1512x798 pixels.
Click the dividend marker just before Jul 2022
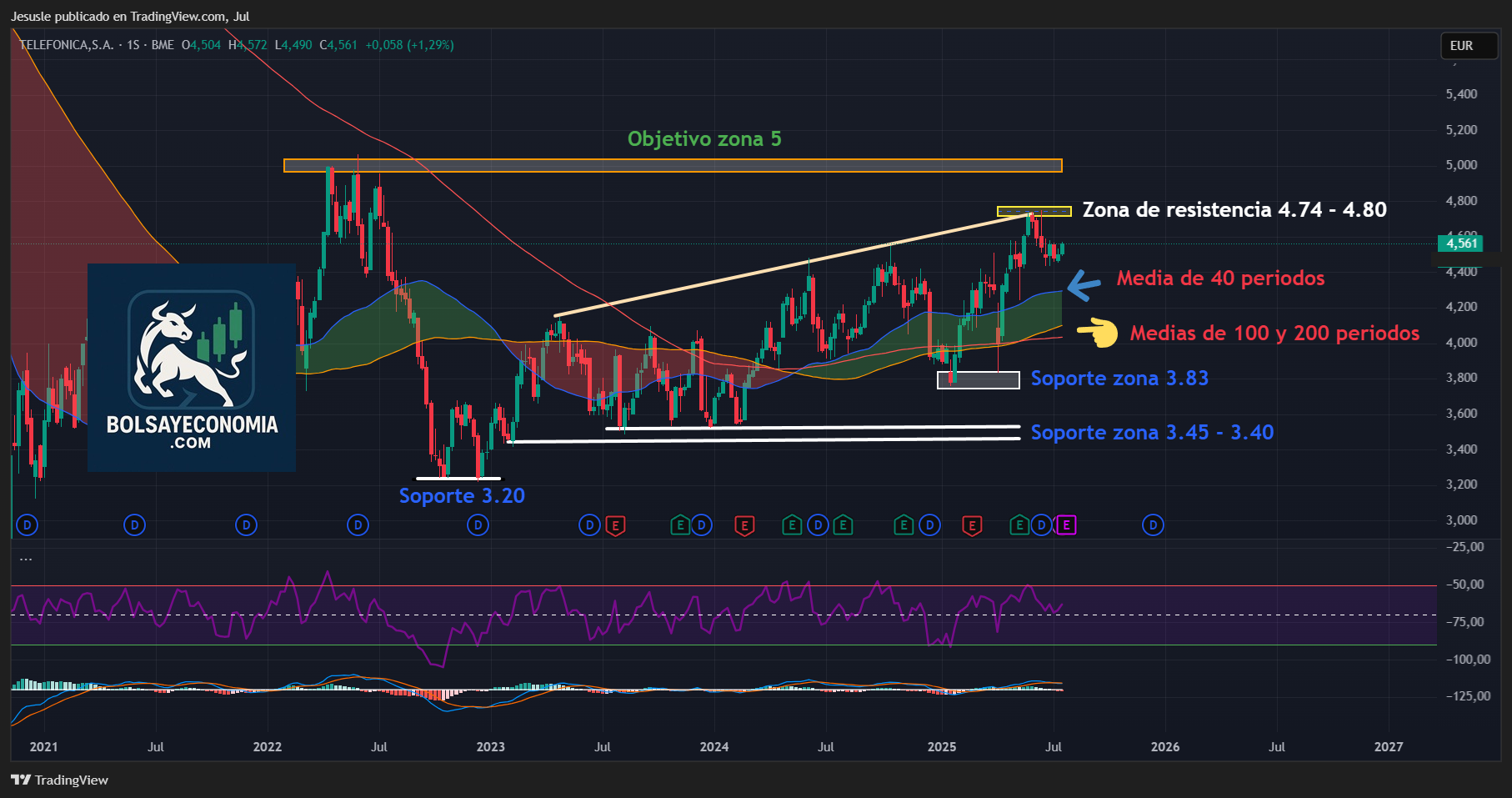(x=358, y=525)
